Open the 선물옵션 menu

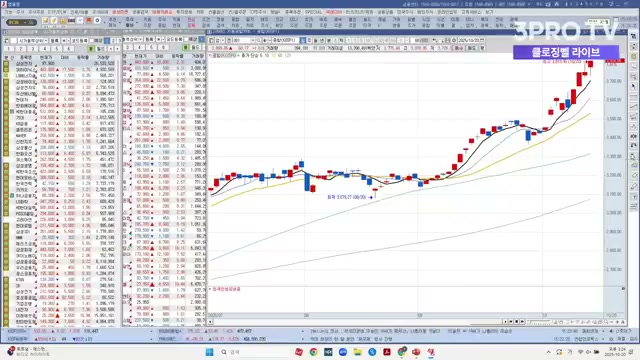(x=216, y=12)
